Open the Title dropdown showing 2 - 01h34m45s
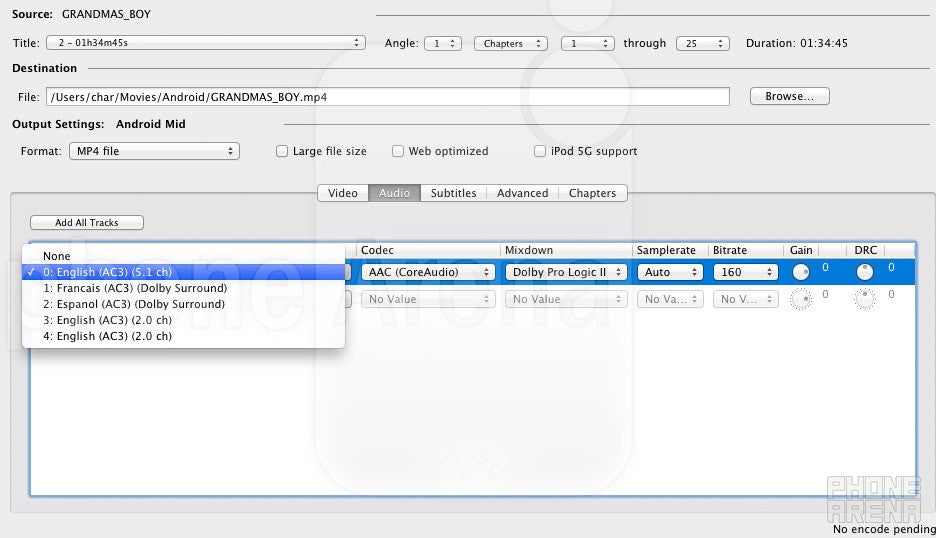936x538 pixels. point(206,43)
